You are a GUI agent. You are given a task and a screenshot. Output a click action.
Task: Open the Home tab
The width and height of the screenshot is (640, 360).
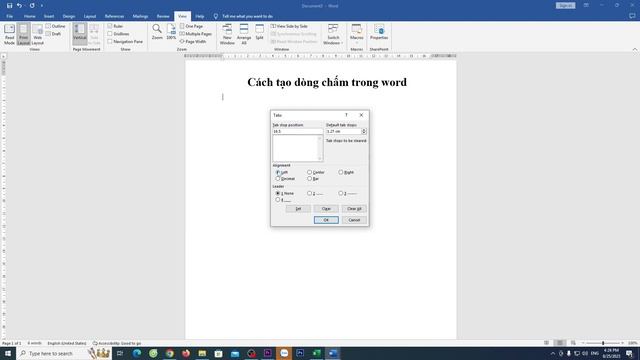[x=29, y=16]
